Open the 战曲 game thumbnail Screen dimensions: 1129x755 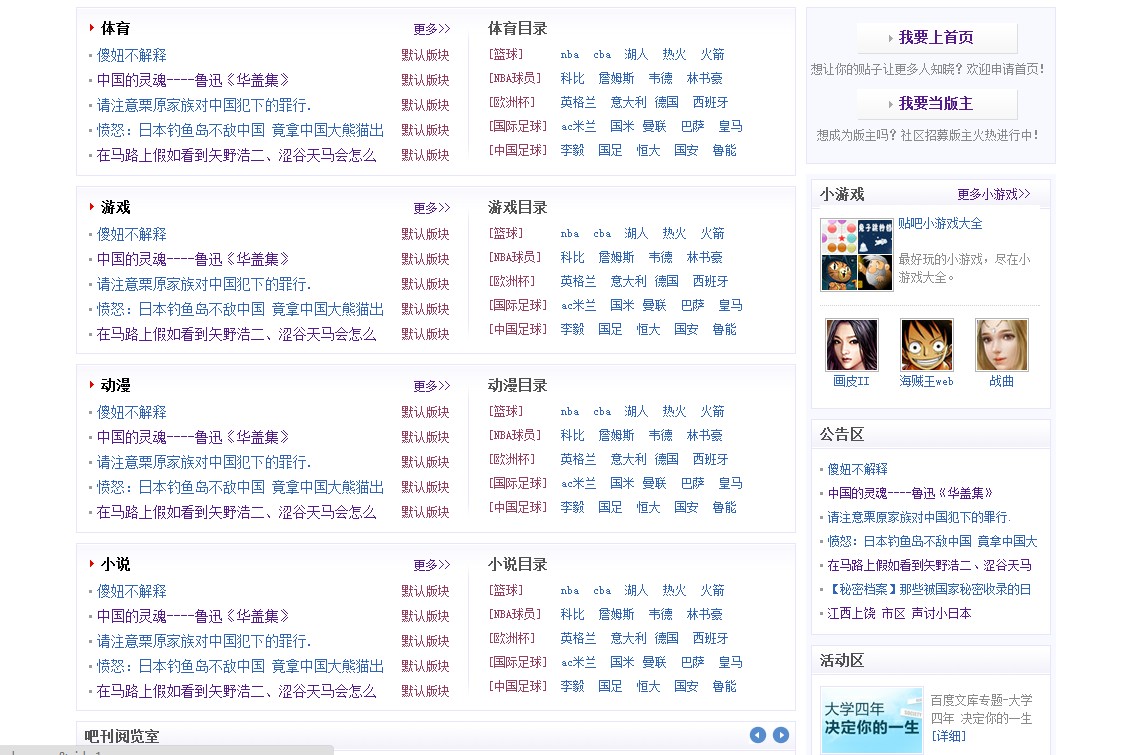[1002, 345]
